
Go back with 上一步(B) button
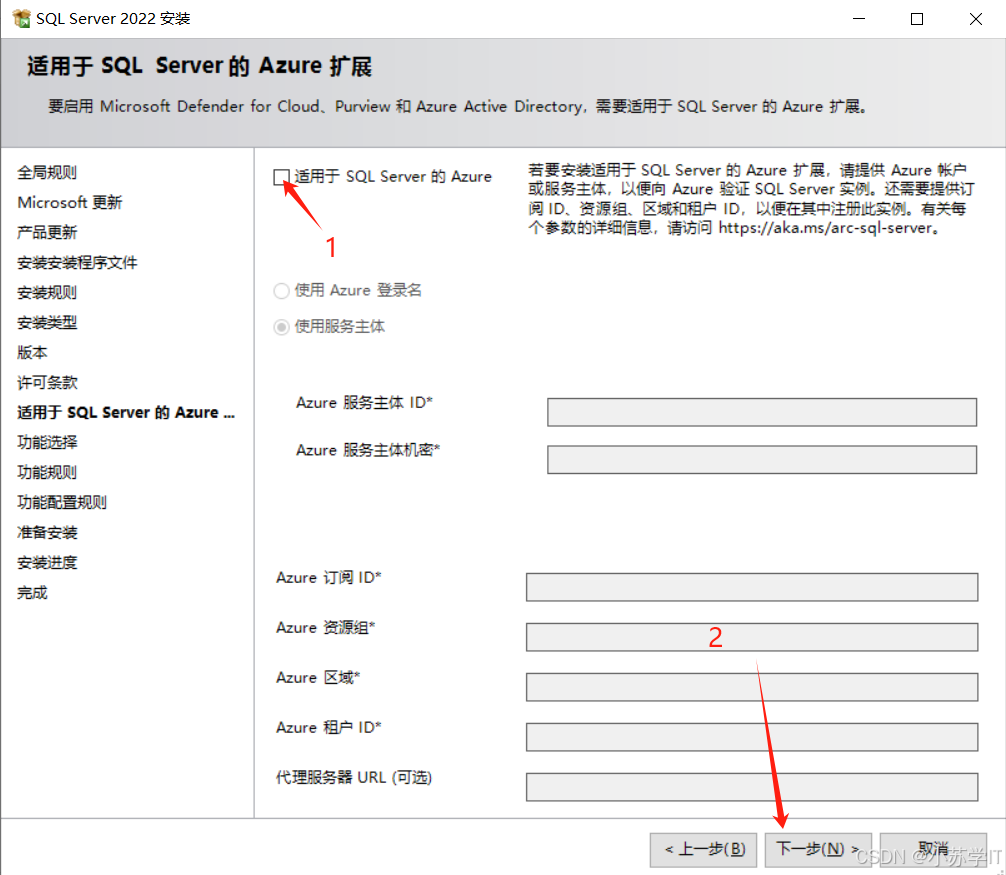703,850
